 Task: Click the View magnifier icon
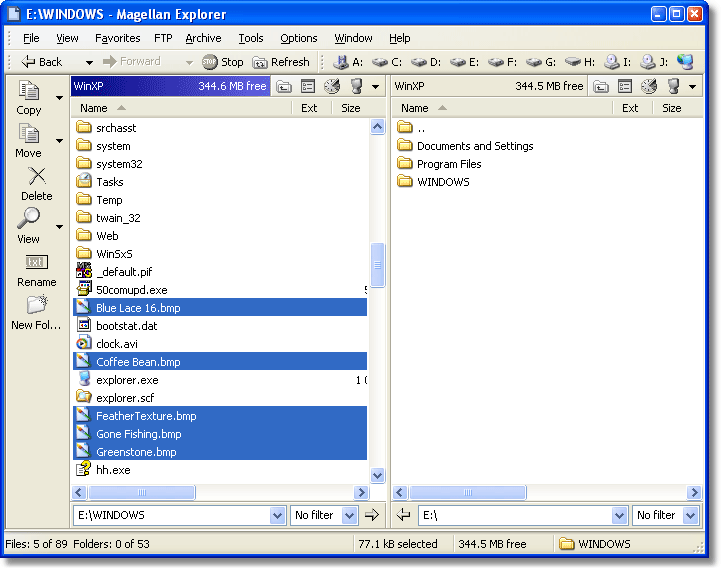coord(28,220)
